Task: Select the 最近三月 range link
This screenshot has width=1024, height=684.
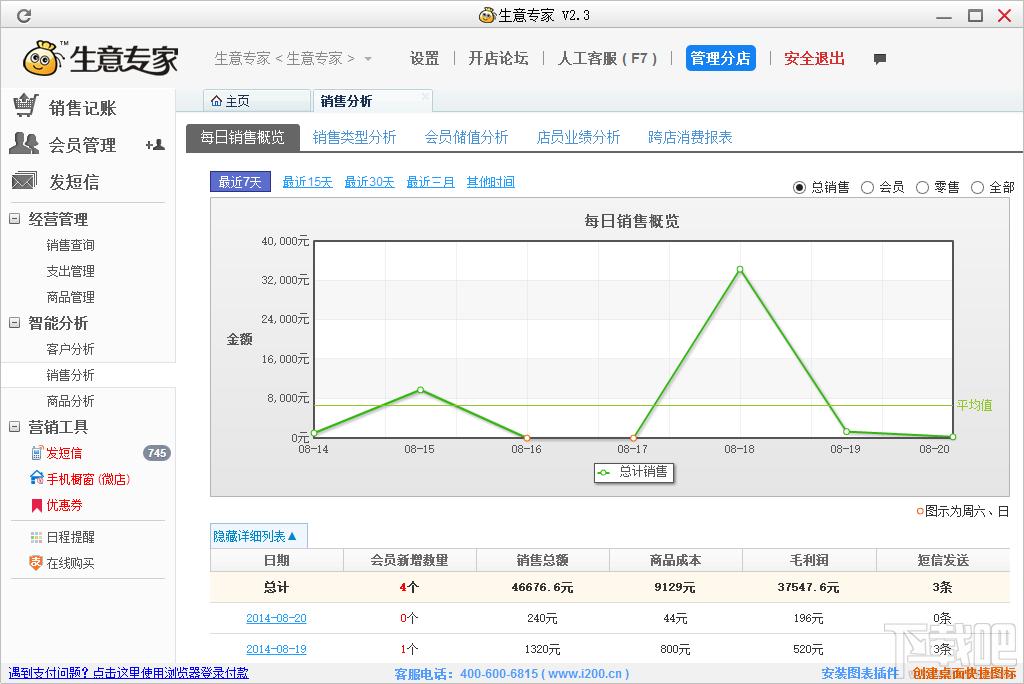Action: pyautogui.click(x=430, y=182)
